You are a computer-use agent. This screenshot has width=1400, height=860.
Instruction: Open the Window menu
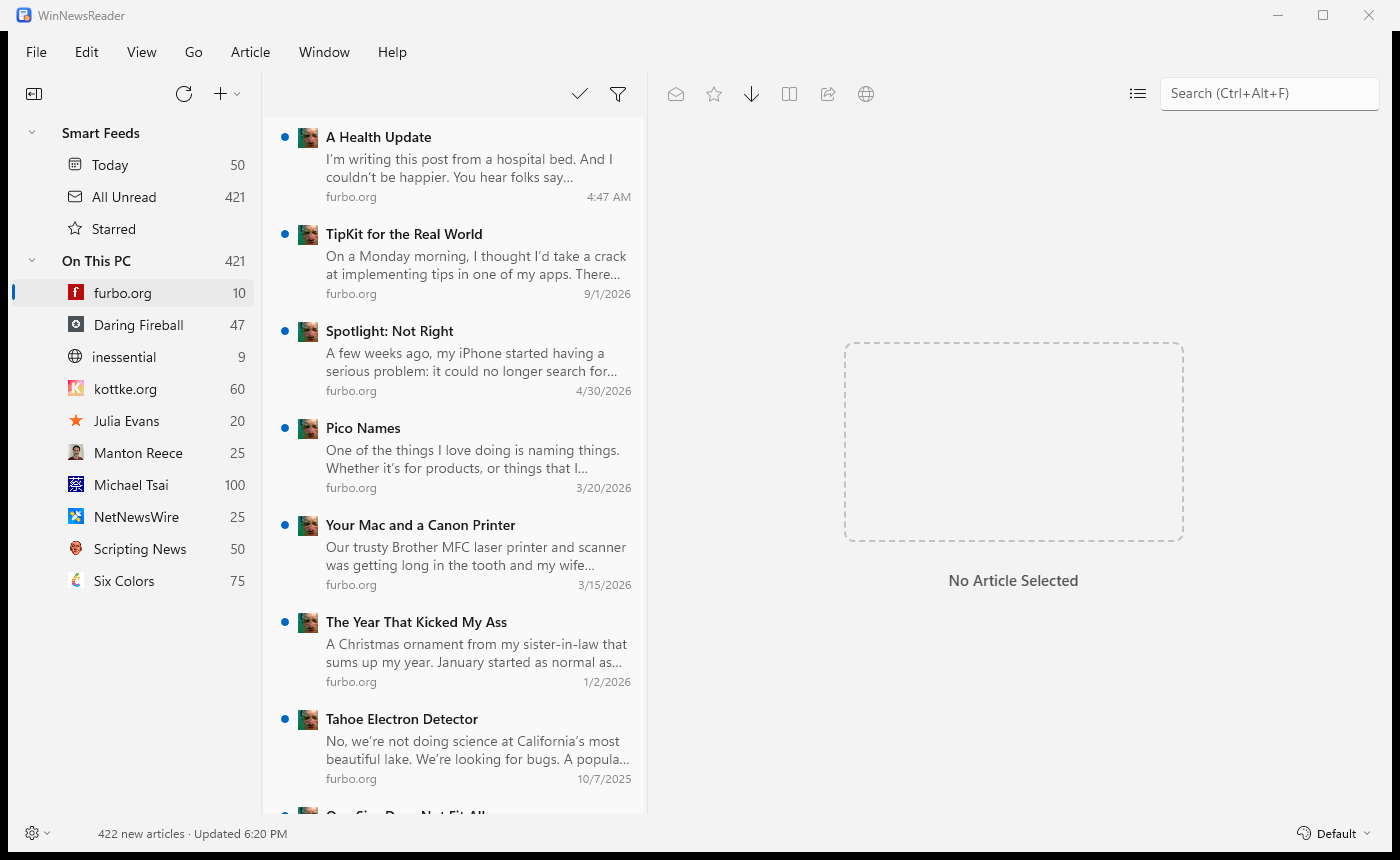(x=324, y=52)
